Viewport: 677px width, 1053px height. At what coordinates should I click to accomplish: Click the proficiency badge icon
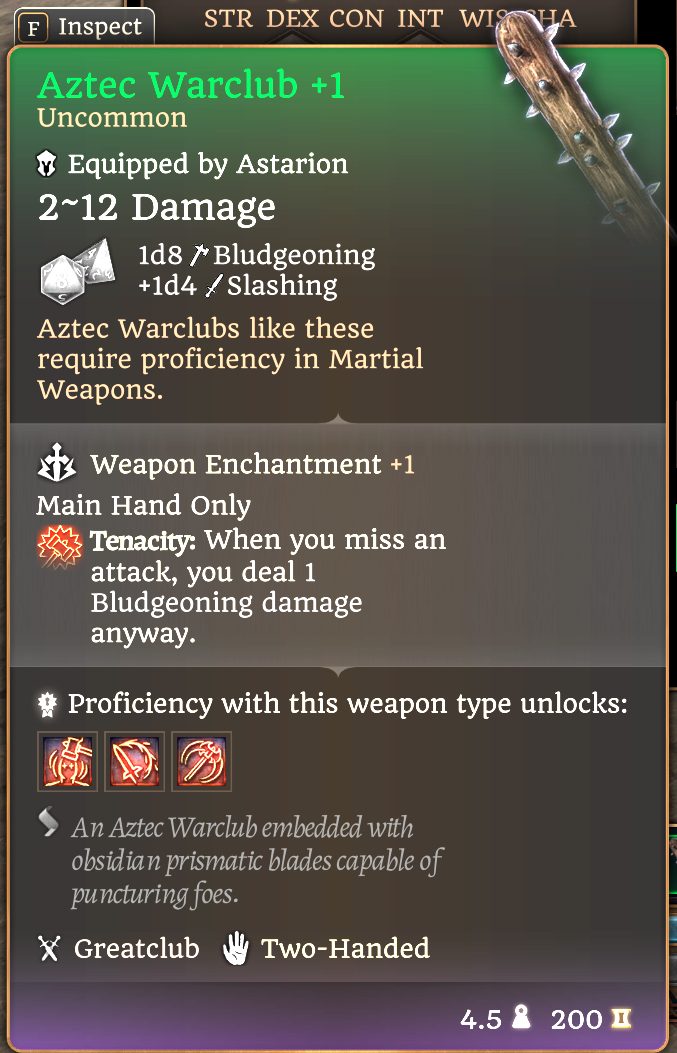pos(46,703)
